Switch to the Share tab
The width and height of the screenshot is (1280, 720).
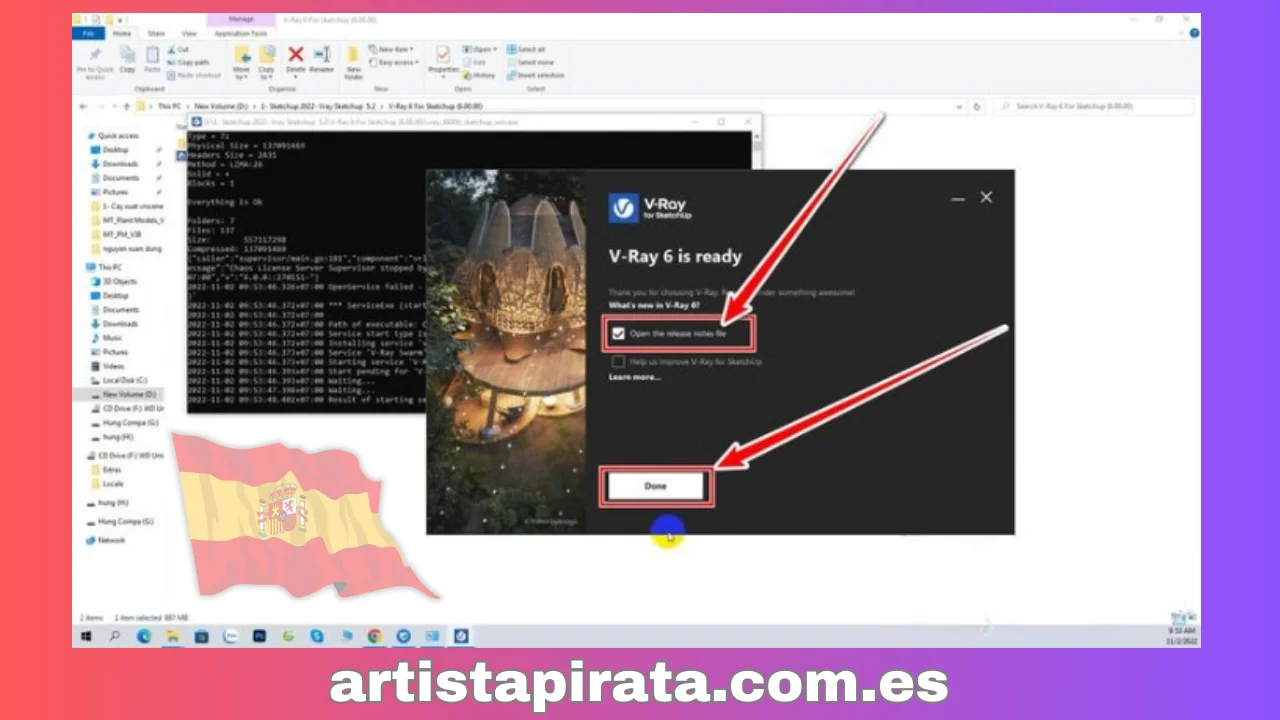pos(158,33)
